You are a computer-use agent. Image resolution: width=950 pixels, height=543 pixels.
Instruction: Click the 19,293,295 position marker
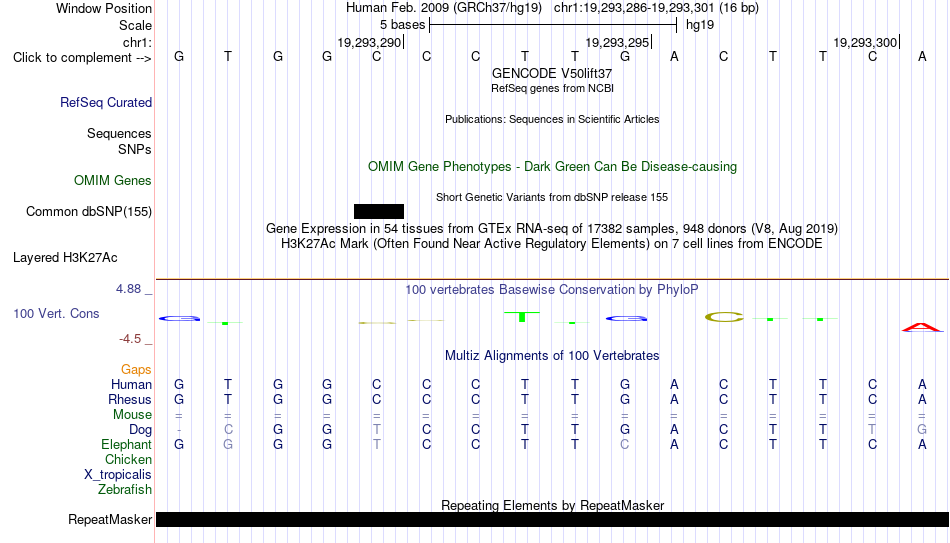(x=618, y=42)
